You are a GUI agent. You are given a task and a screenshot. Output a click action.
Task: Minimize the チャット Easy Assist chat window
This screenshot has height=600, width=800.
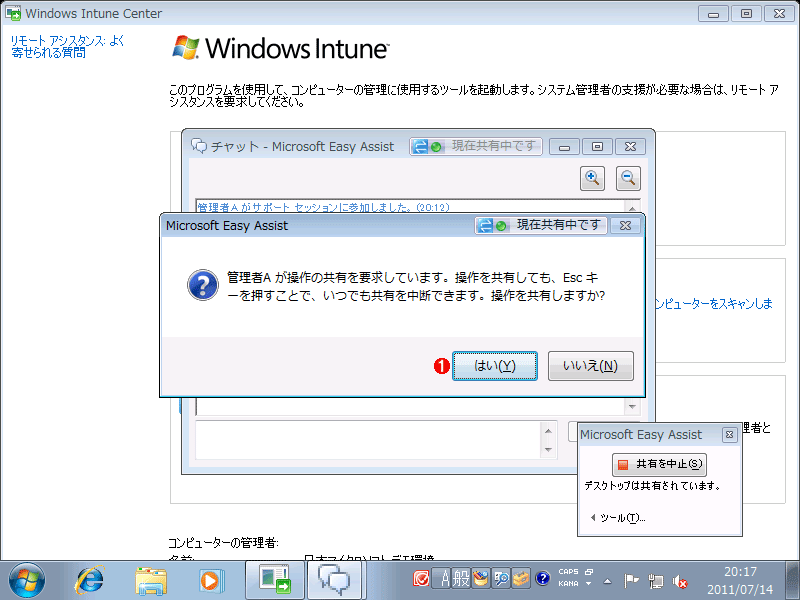coord(564,147)
